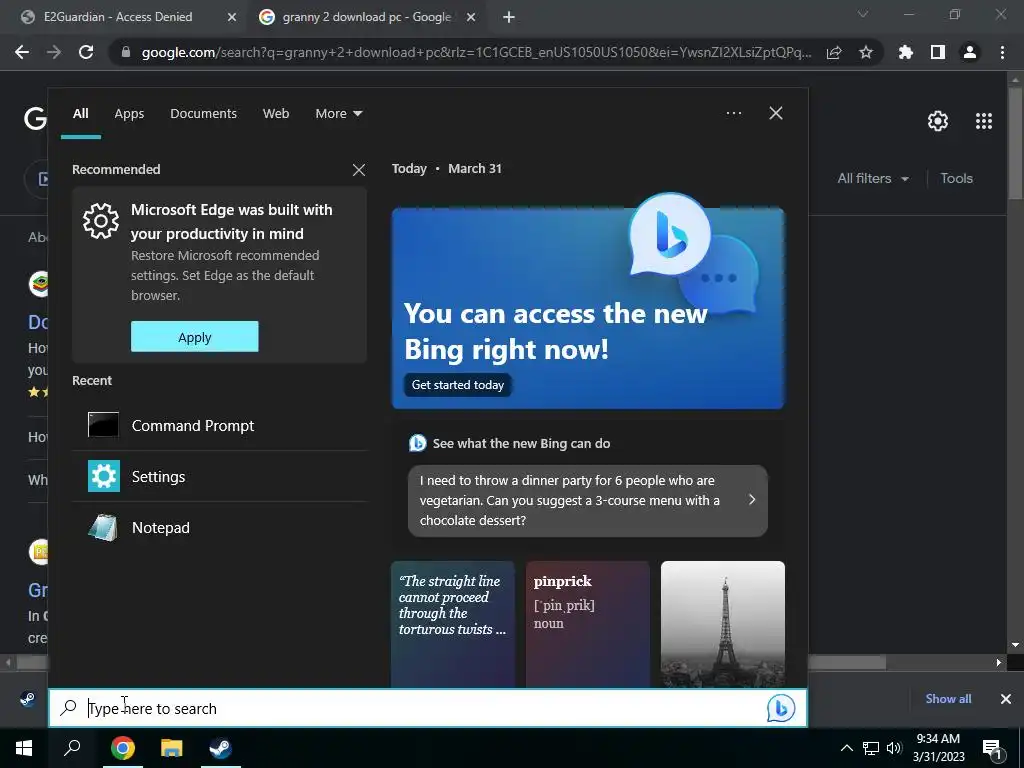Screen dimensions: 1024x768
Task: Select the All search tab
Action: (81, 114)
